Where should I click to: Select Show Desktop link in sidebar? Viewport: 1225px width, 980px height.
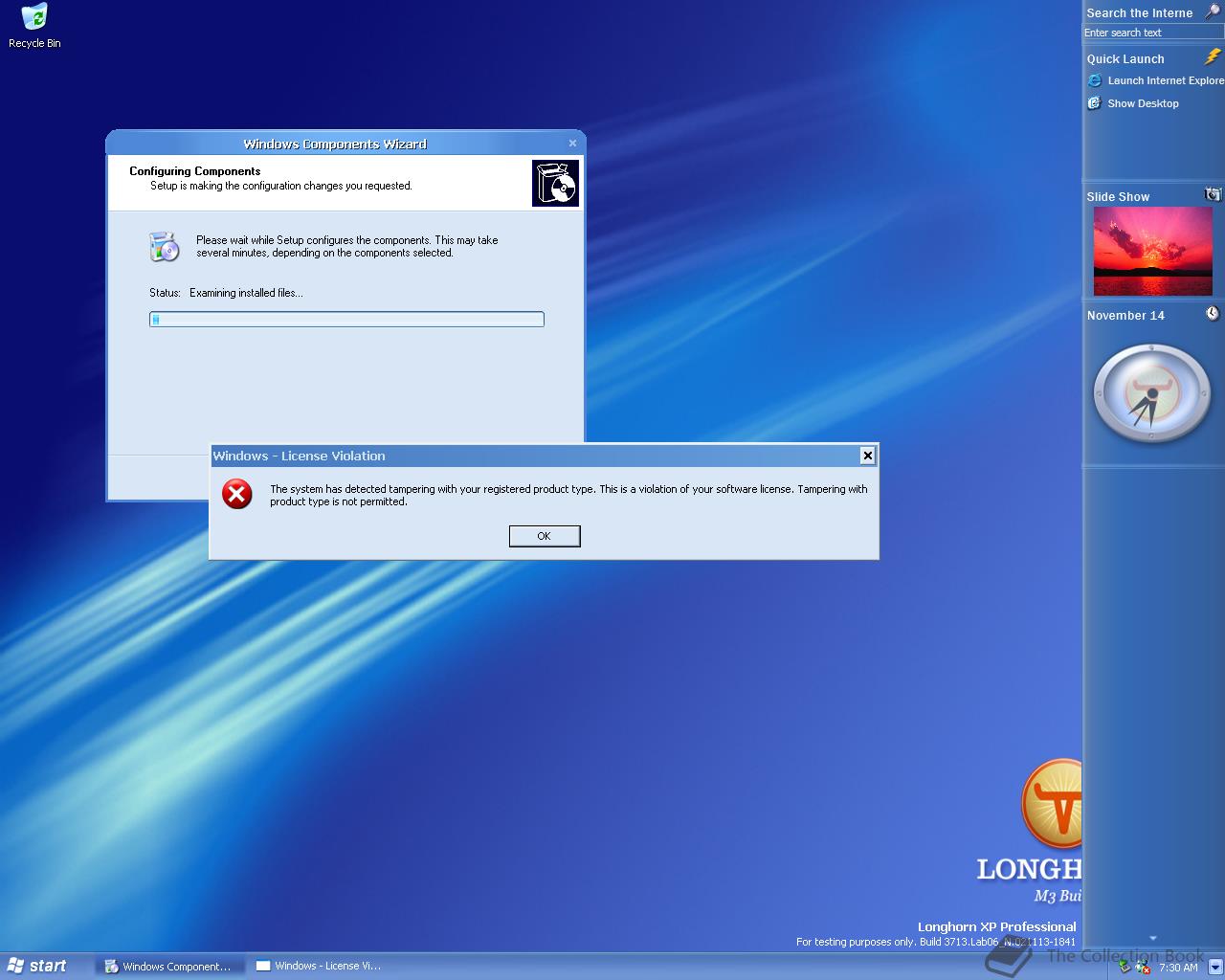1143,103
